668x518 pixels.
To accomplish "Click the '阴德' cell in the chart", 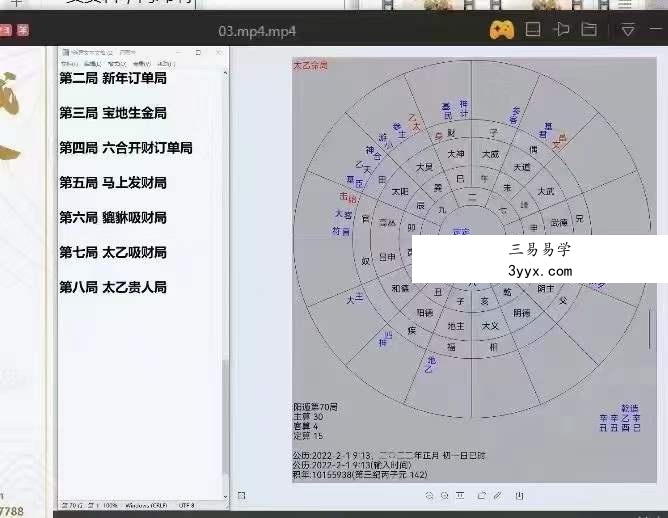I will click(522, 313).
